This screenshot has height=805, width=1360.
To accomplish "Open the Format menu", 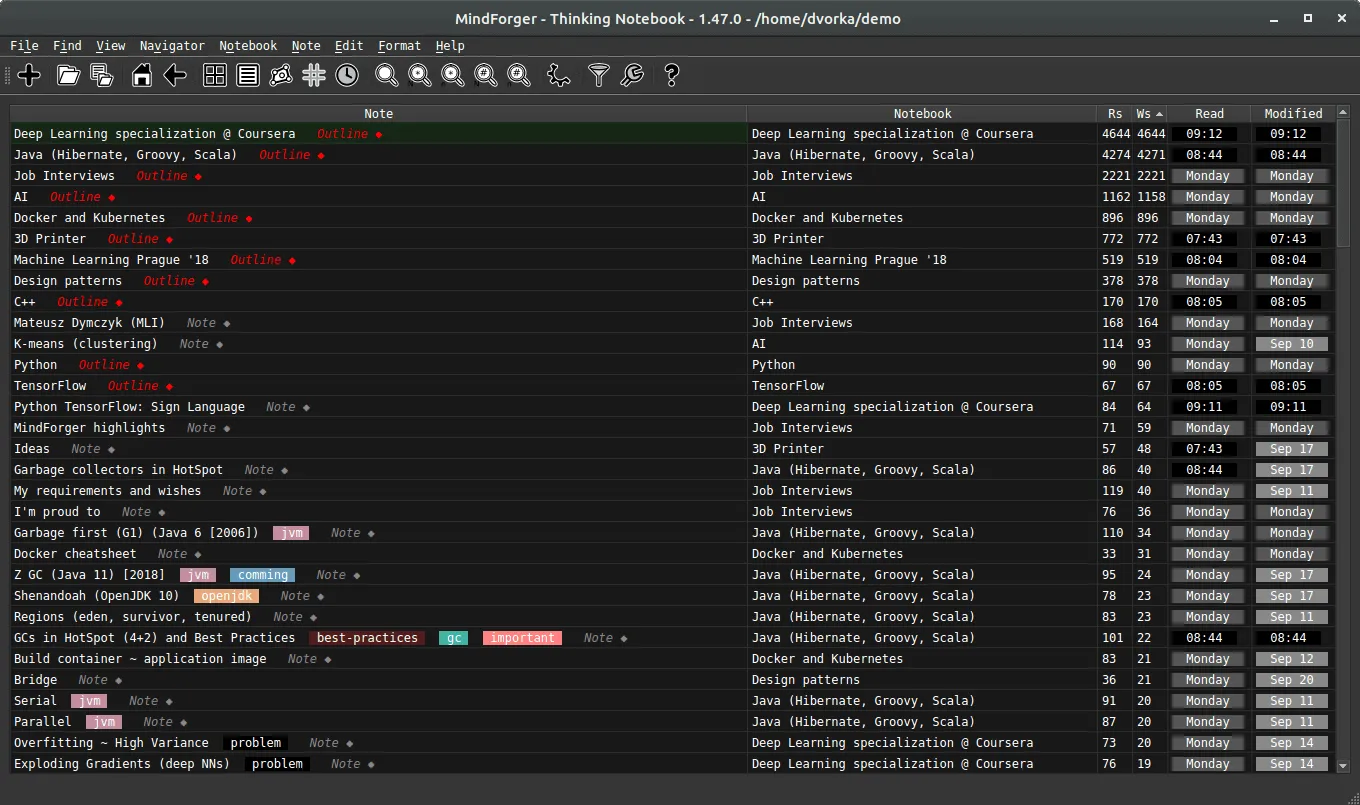I will click(399, 46).
